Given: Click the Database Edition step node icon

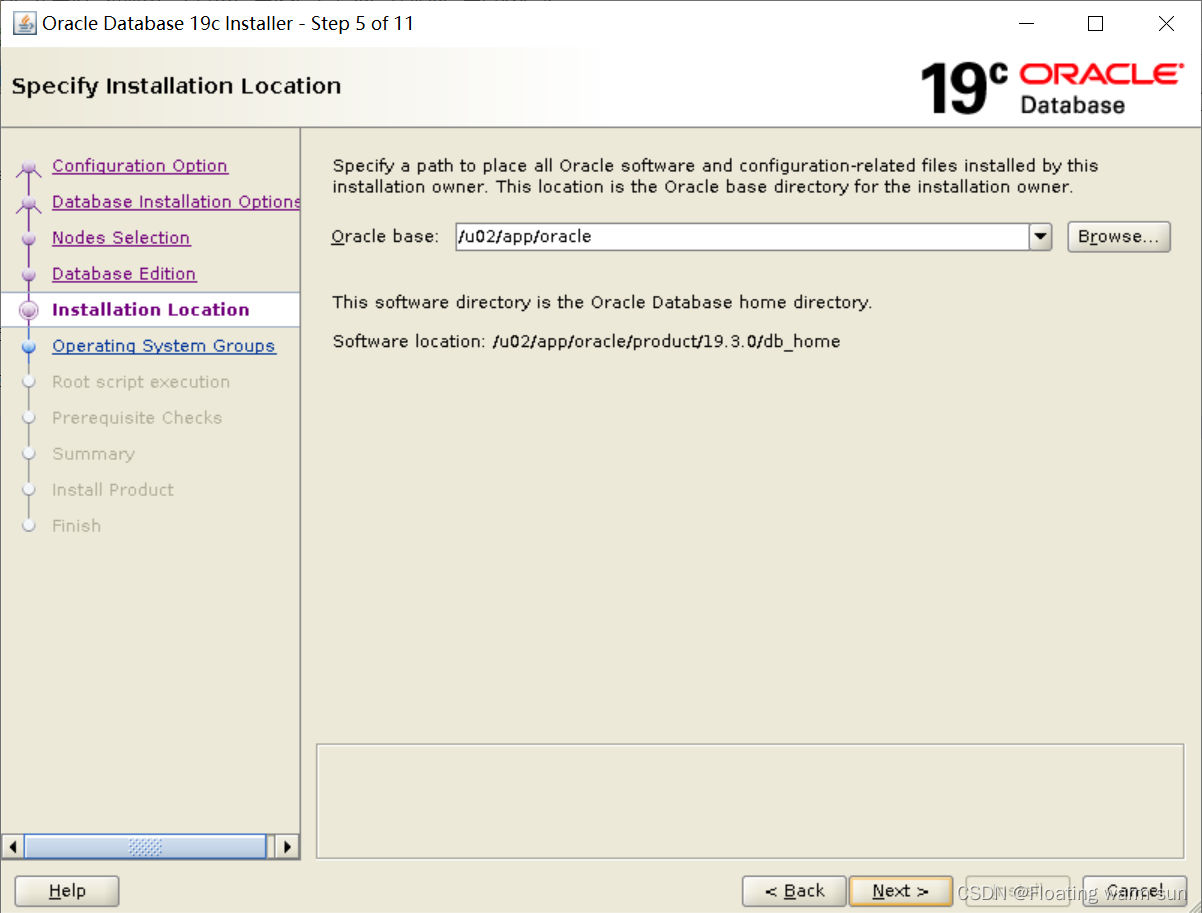Looking at the screenshot, I should tap(30, 273).
